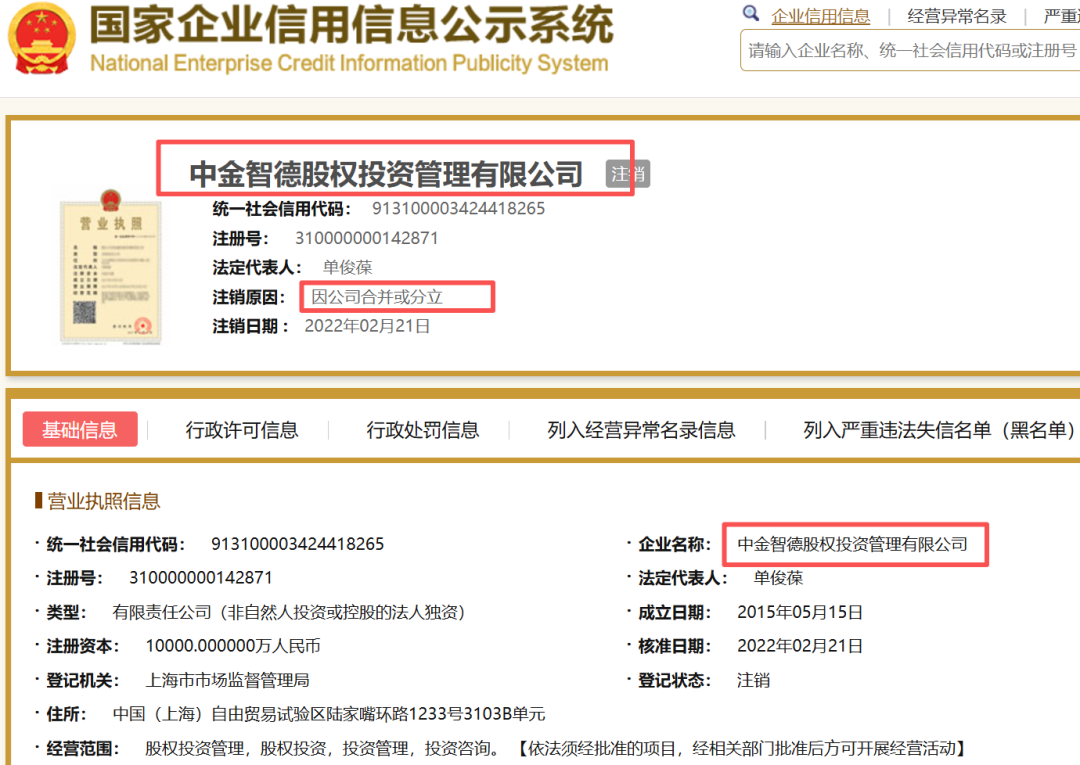The height and width of the screenshot is (765, 1080).
Task: Click the 国家企业信用信息公示系统 site title
Action: [x=350, y=26]
